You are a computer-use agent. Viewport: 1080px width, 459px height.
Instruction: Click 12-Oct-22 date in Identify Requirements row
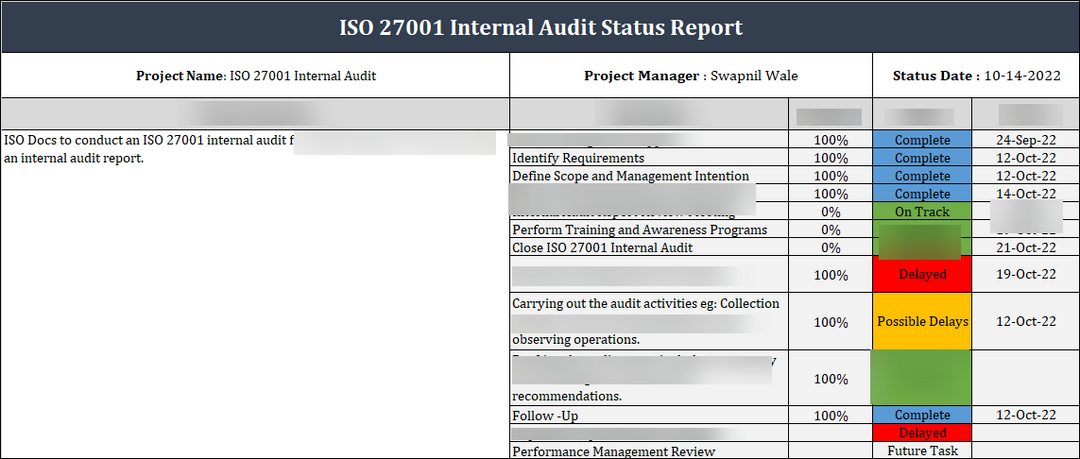(1026, 158)
